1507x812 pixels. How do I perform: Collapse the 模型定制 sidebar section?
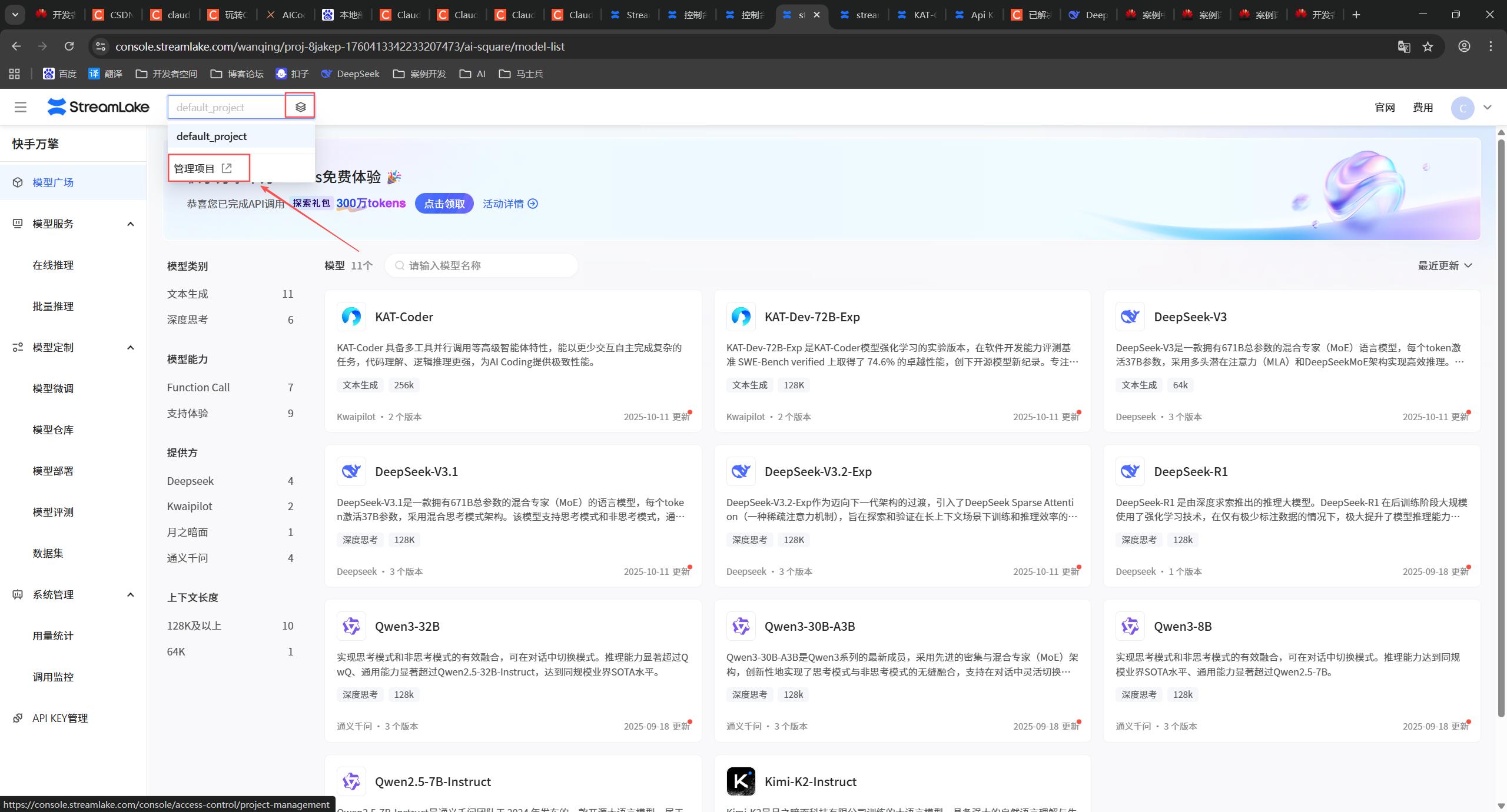[x=131, y=347]
